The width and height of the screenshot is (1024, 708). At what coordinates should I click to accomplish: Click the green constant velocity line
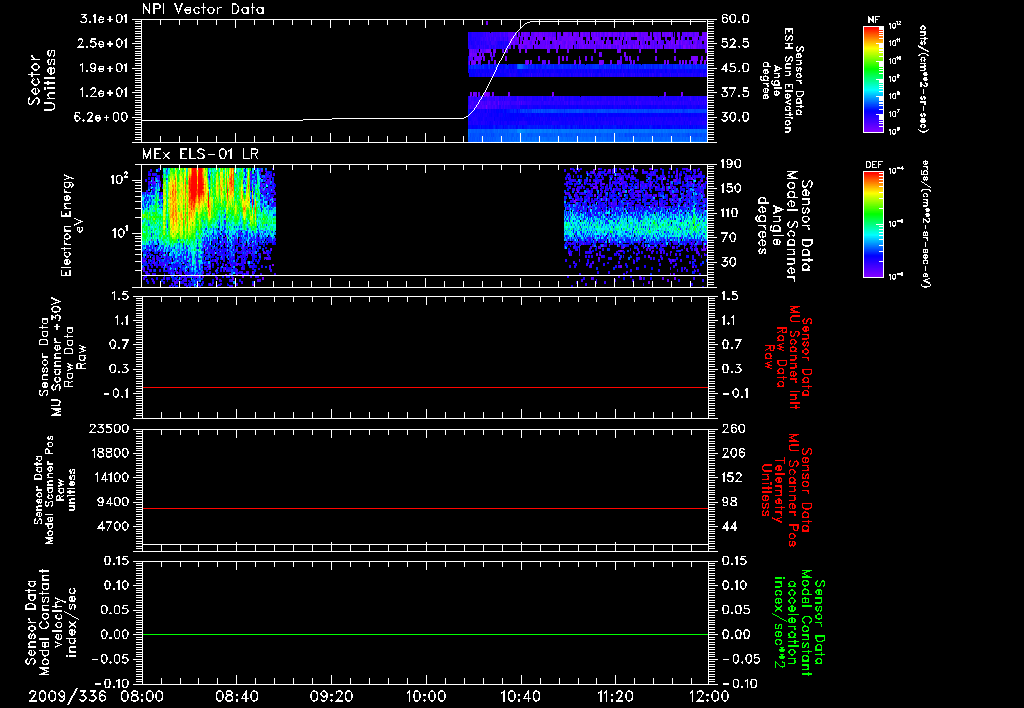[x=424, y=634]
